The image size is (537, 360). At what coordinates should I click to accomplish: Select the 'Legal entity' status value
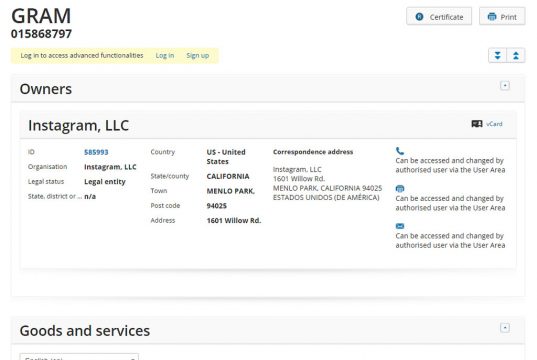(105, 182)
